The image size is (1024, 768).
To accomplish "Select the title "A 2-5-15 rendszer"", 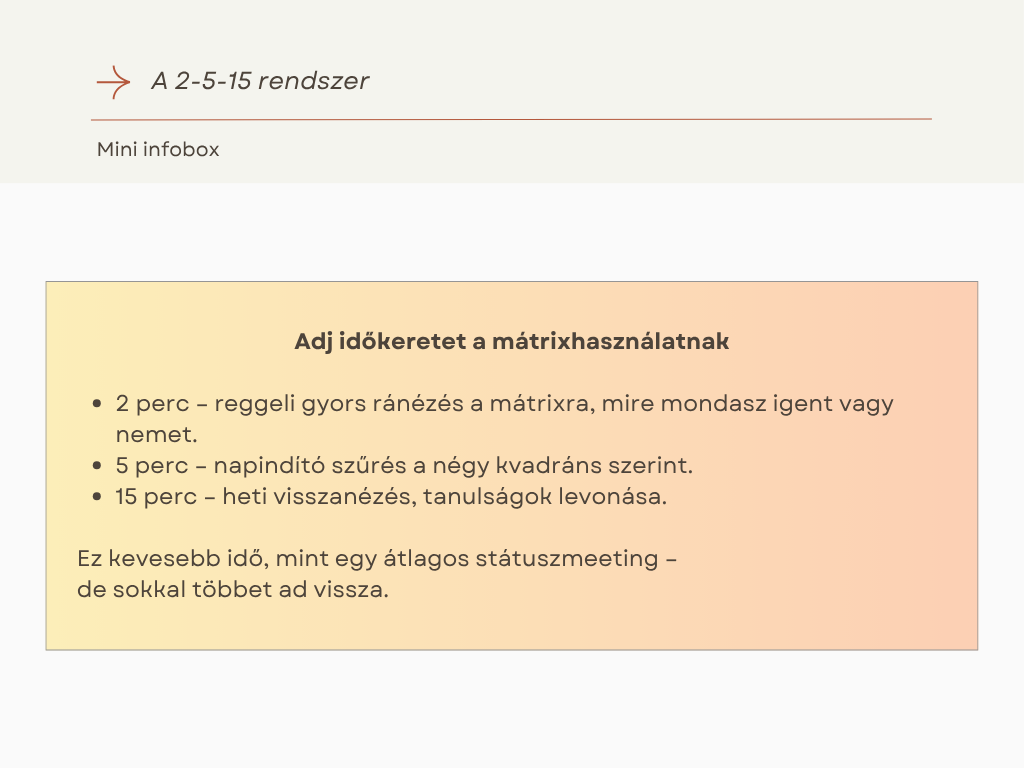I will click(x=260, y=81).
